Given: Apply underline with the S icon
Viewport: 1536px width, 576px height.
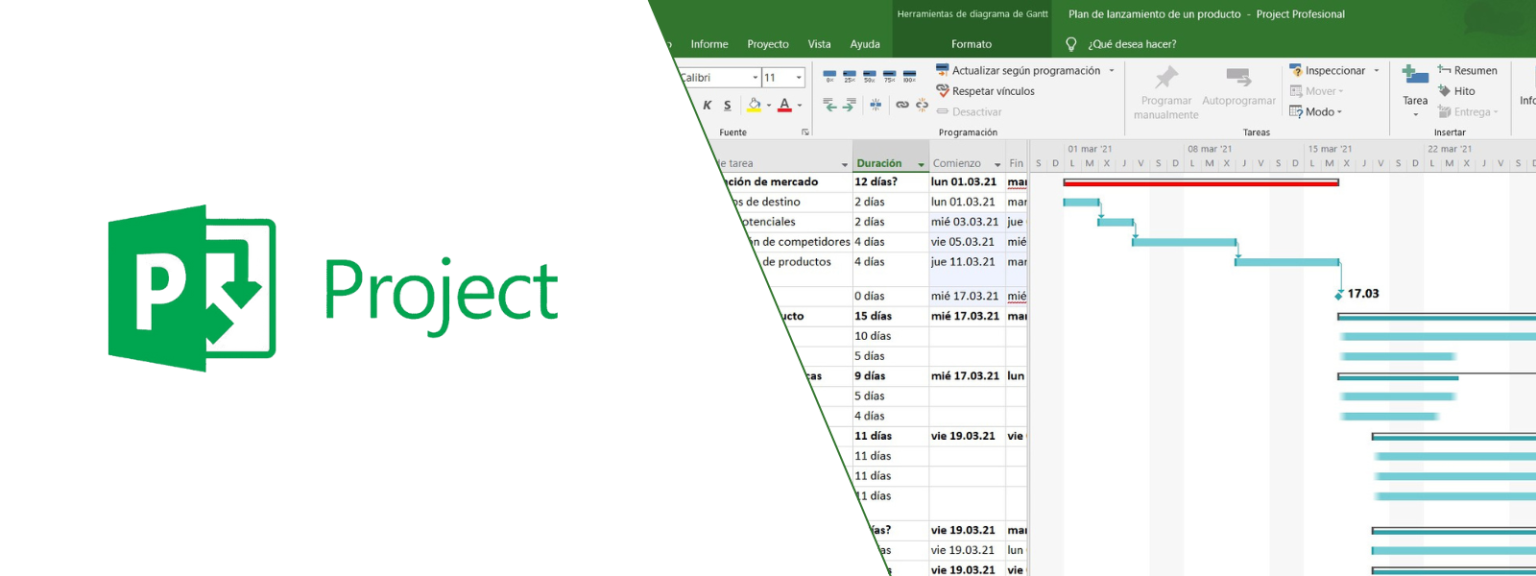Looking at the screenshot, I should (x=727, y=105).
